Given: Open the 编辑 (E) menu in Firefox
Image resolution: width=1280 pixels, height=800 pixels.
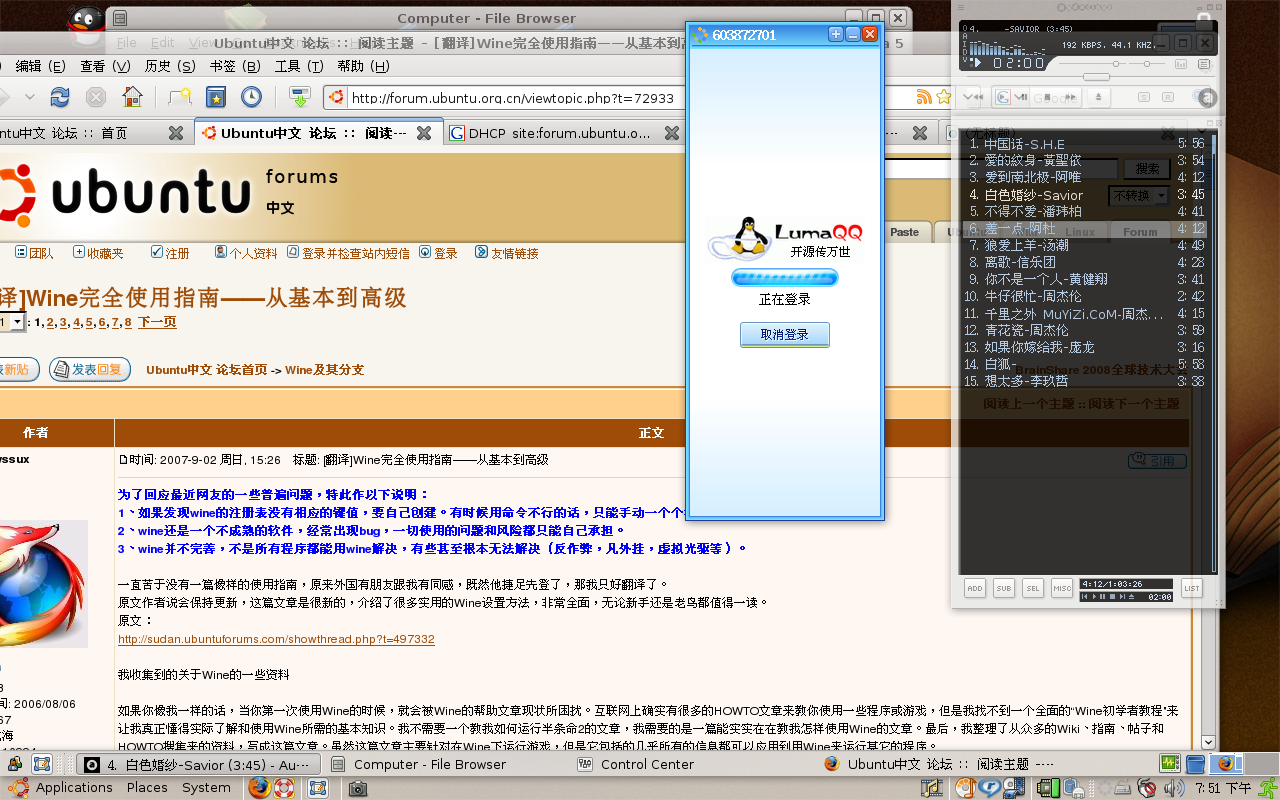Looking at the screenshot, I should point(40,66).
